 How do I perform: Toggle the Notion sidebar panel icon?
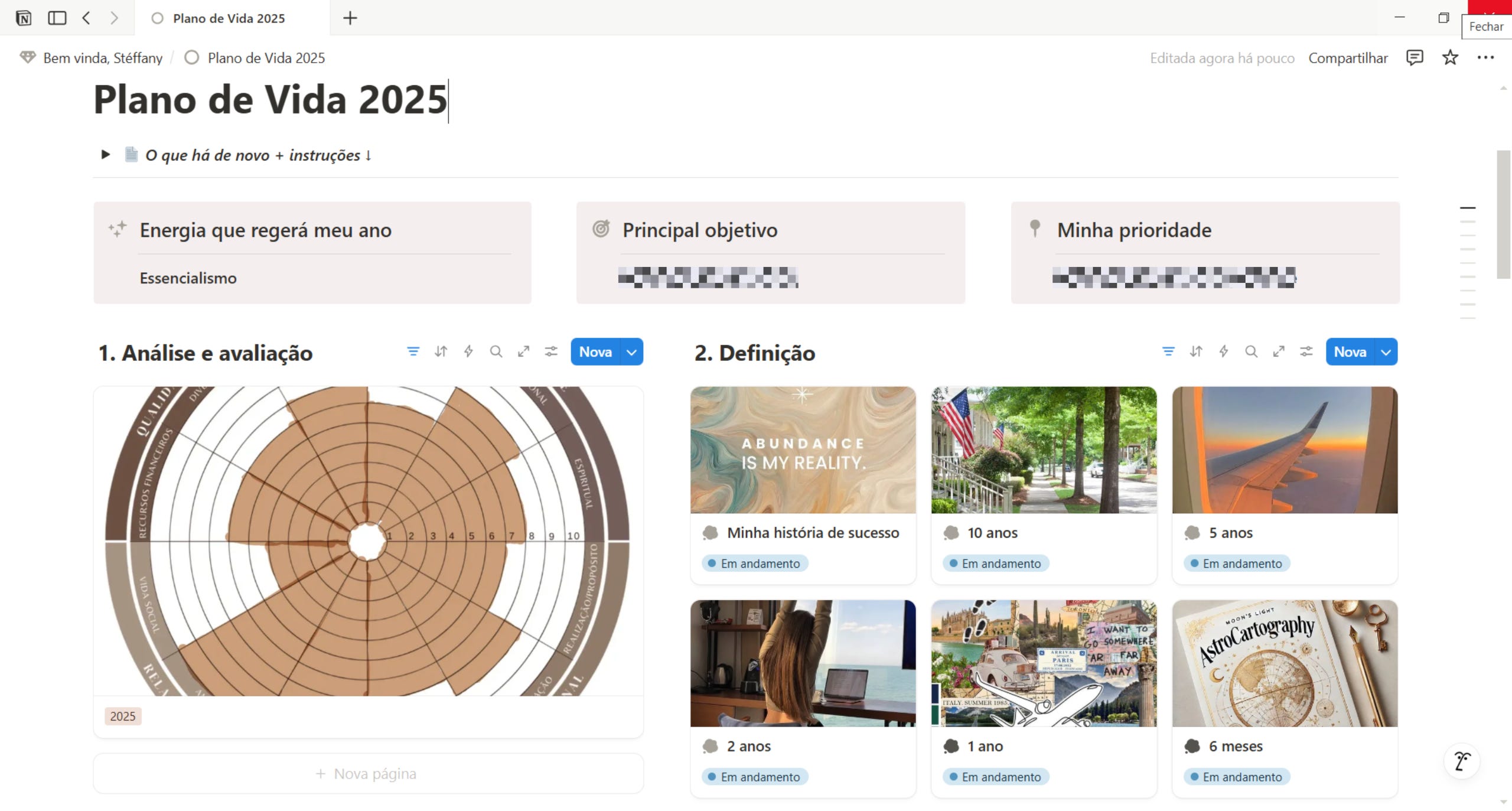point(57,18)
